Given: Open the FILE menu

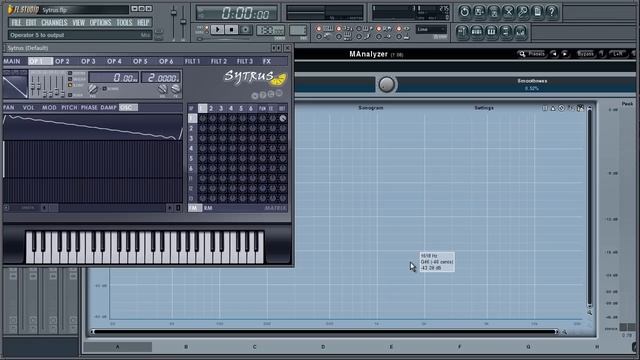Looking at the screenshot, I should coord(16,22).
